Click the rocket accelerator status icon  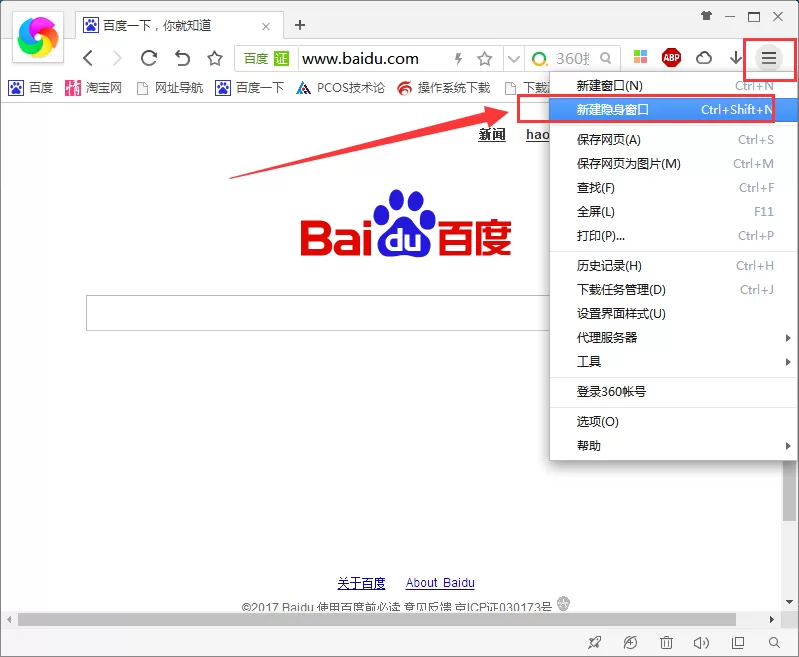(594, 643)
